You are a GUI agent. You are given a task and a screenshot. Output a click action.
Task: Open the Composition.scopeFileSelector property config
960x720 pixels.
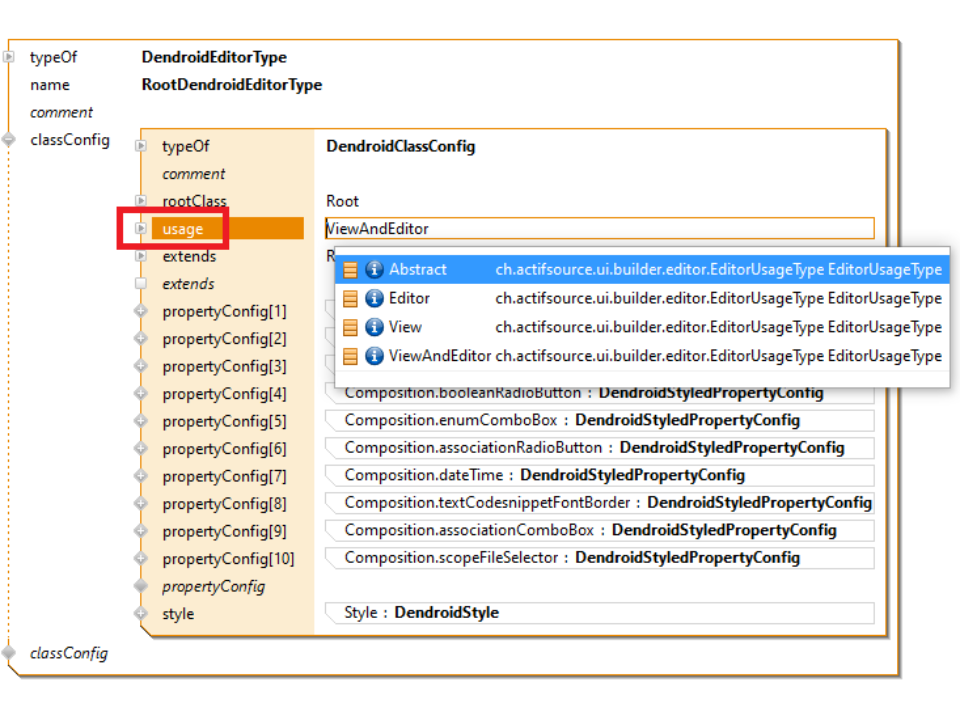pyautogui.click(x=572, y=557)
